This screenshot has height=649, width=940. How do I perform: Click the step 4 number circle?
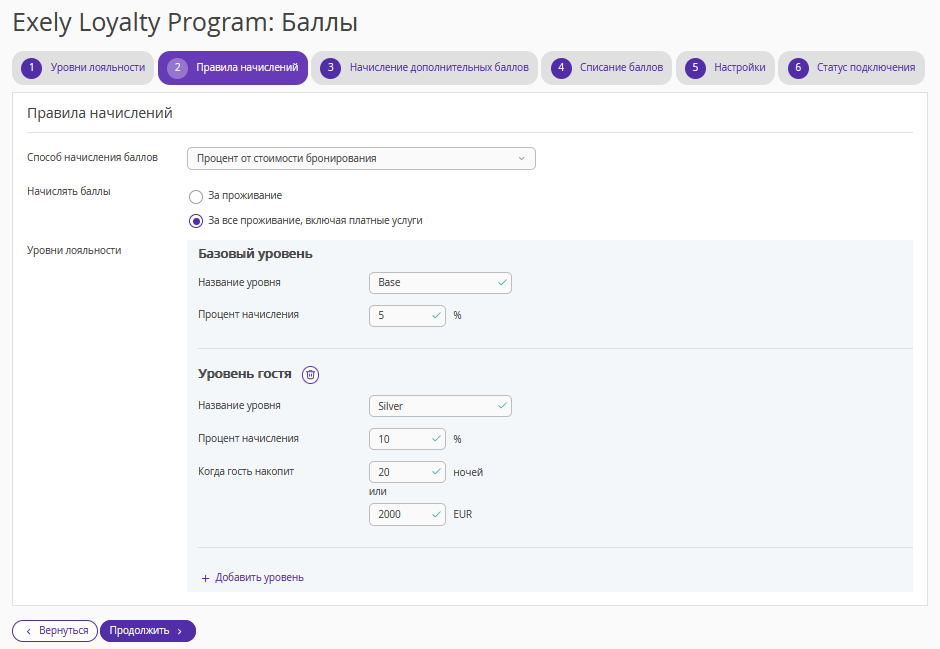(561, 68)
